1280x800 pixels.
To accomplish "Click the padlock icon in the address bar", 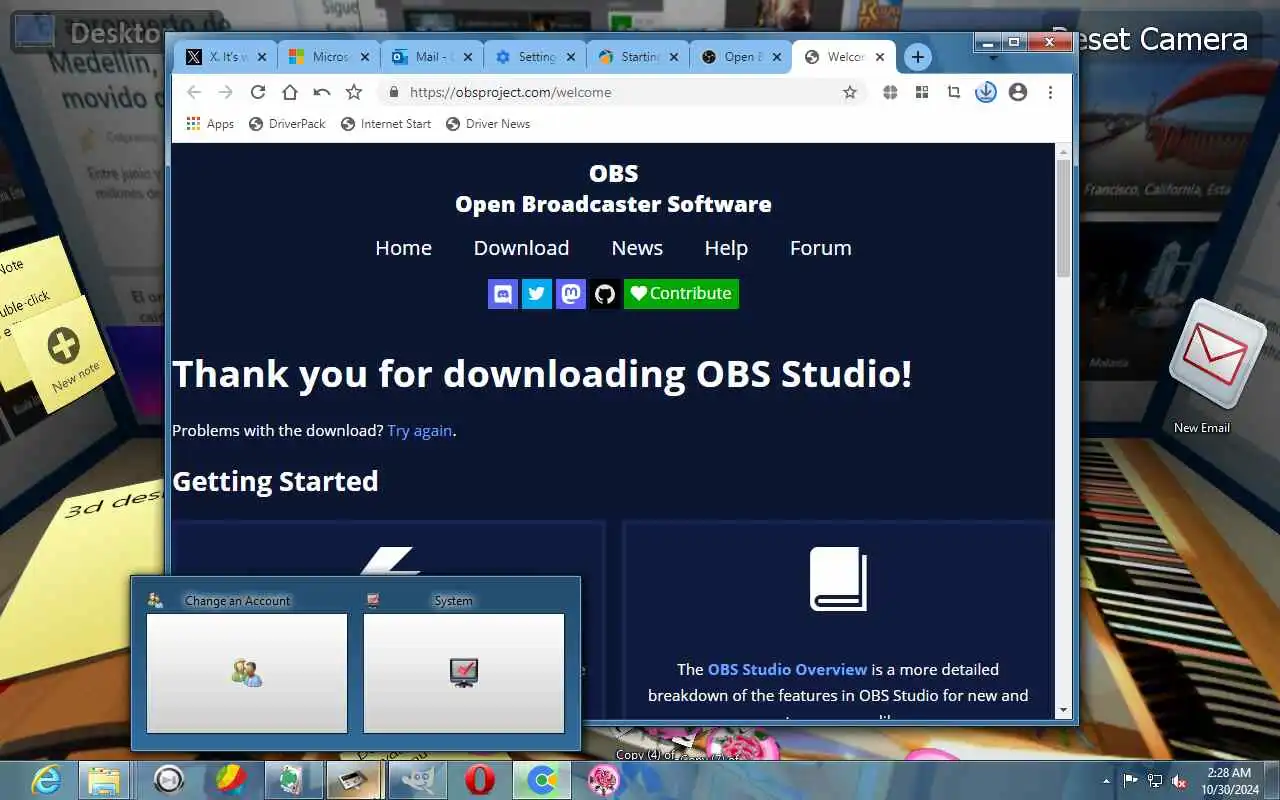I will tap(394, 92).
